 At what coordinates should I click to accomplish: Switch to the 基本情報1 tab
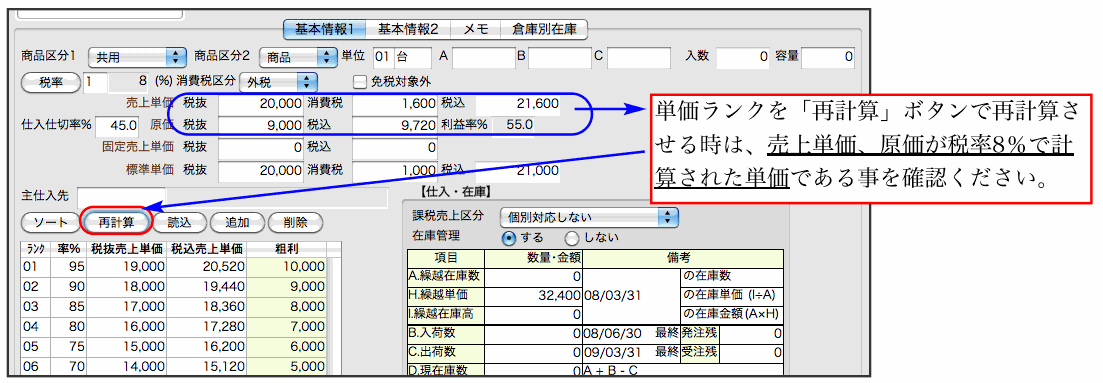(x=324, y=29)
